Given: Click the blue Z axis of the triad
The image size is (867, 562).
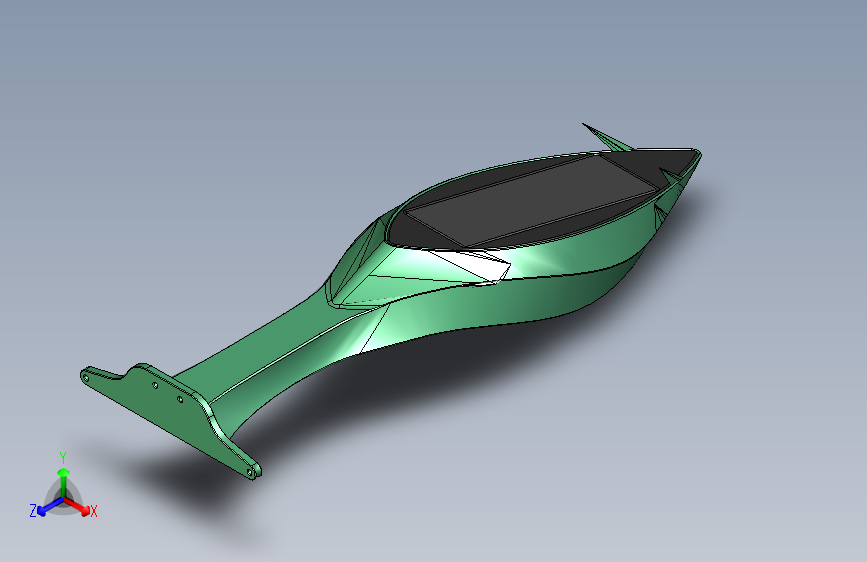Looking at the screenshot, I should point(50,507).
